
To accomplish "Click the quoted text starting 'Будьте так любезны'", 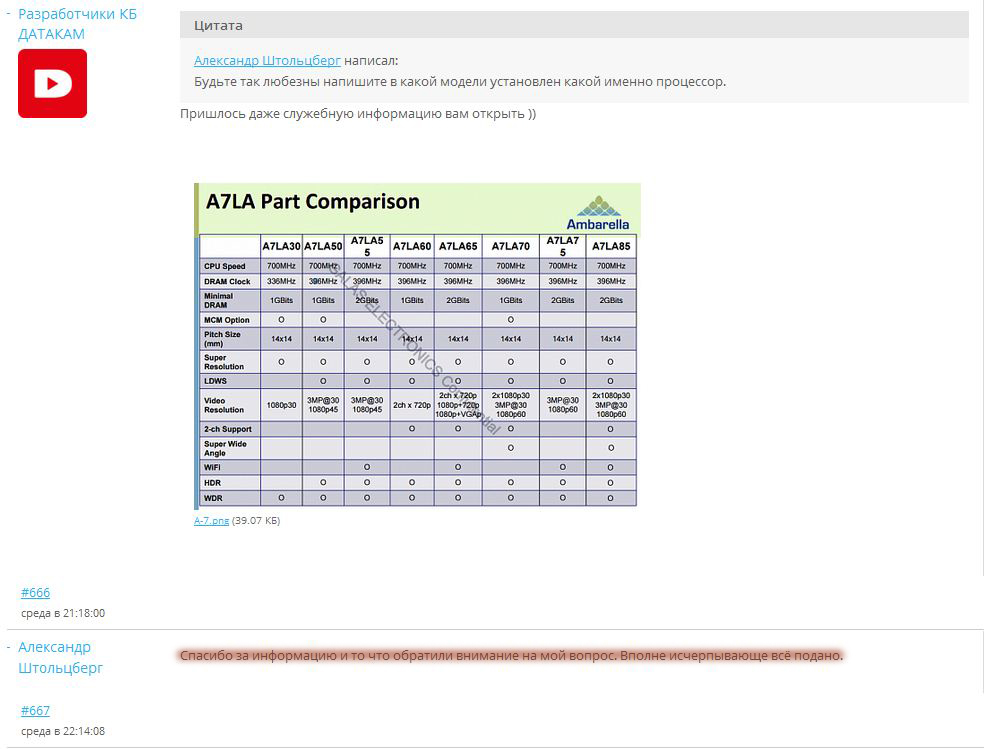I will point(459,81).
